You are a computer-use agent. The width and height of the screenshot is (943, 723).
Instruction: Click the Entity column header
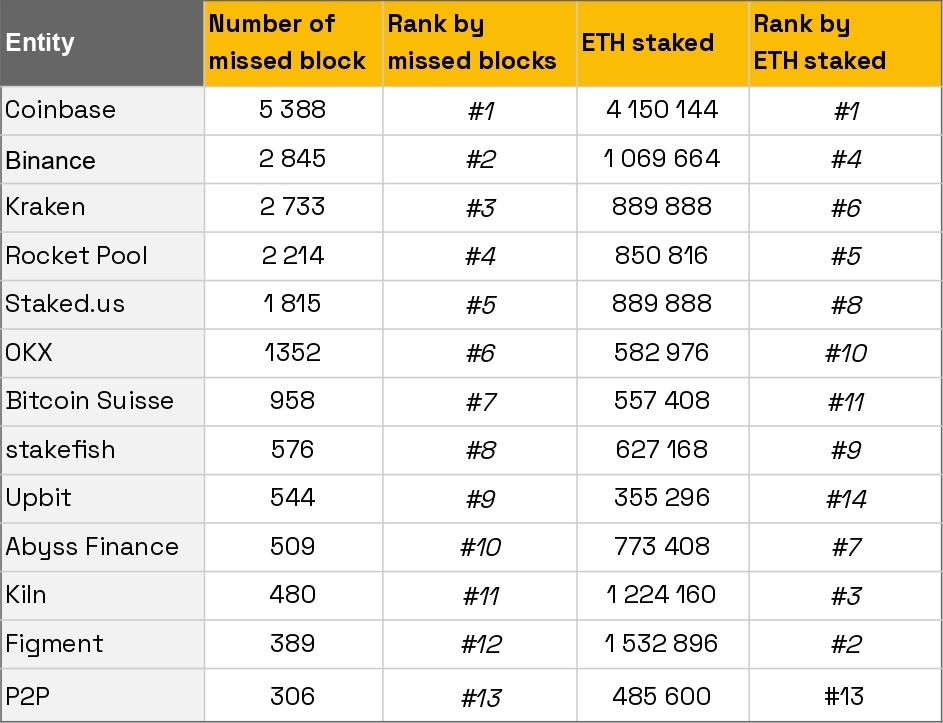(x=102, y=43)
